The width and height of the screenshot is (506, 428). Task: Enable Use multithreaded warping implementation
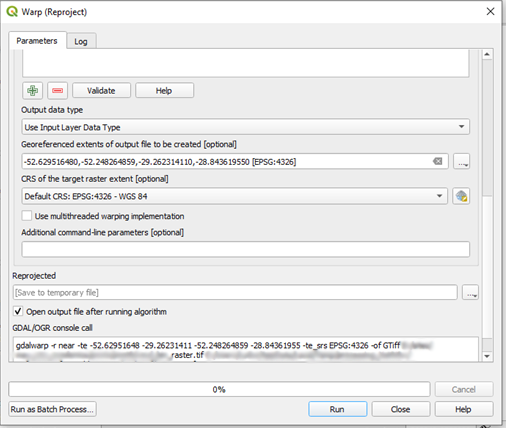pyautogui.click(x=27, y=216)
